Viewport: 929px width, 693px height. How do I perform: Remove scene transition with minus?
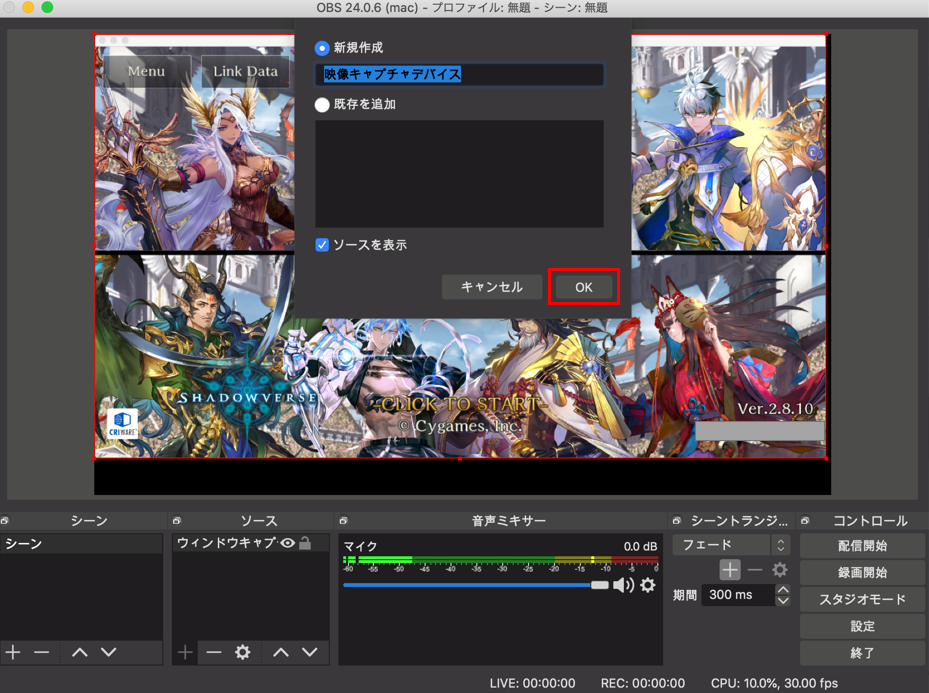755,570
